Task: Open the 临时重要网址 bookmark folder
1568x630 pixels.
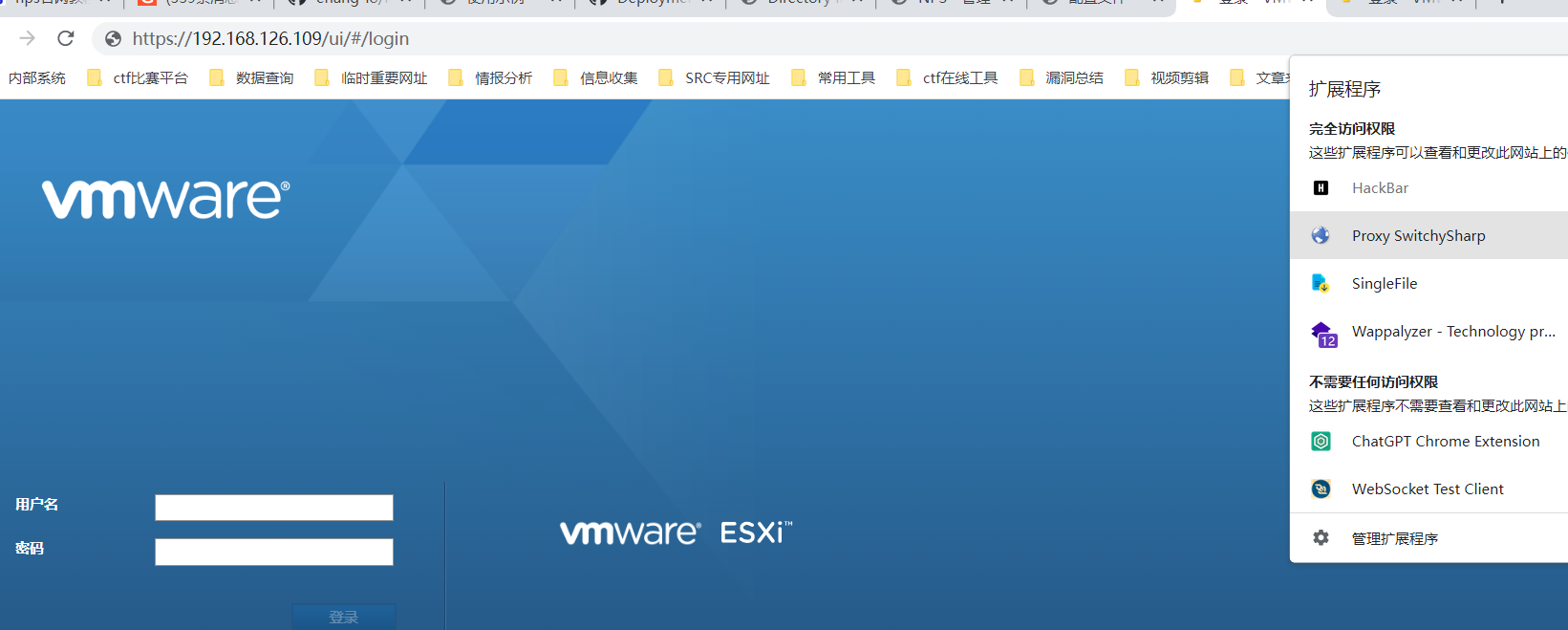Action: [x=371, y=78]
